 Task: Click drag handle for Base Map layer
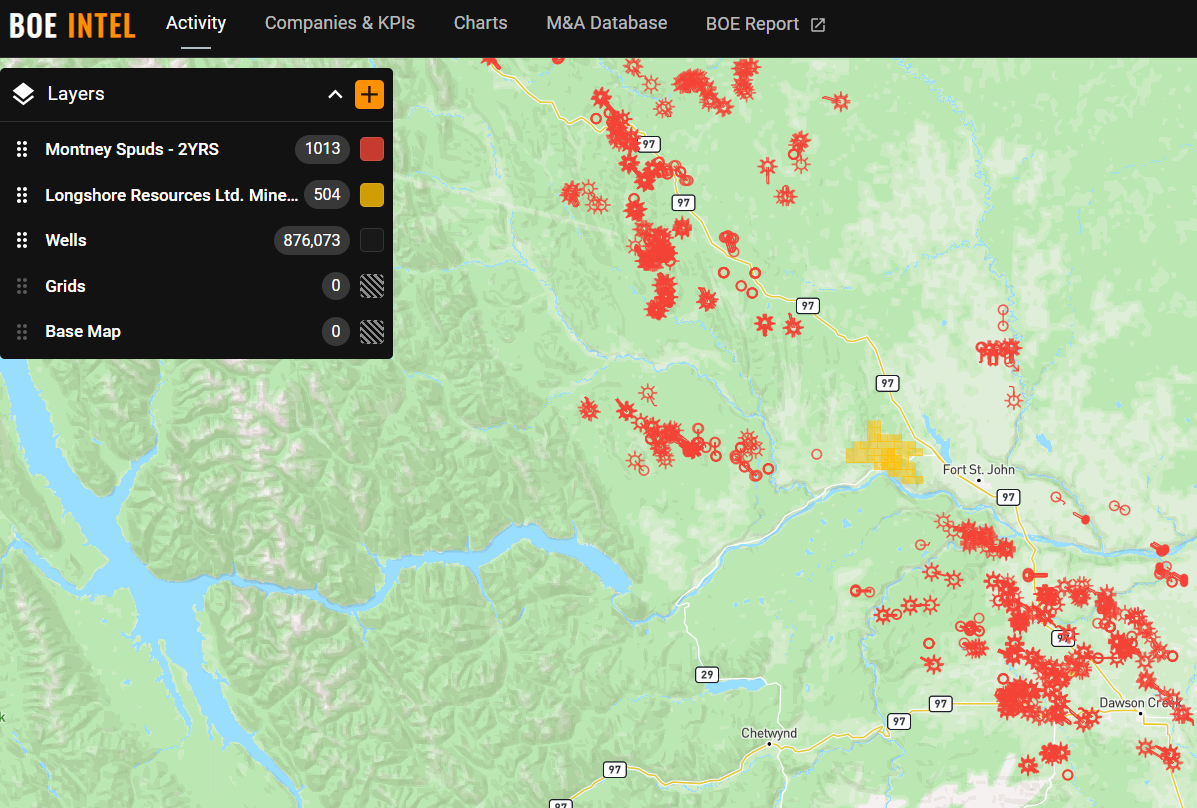tap(22, 331)
